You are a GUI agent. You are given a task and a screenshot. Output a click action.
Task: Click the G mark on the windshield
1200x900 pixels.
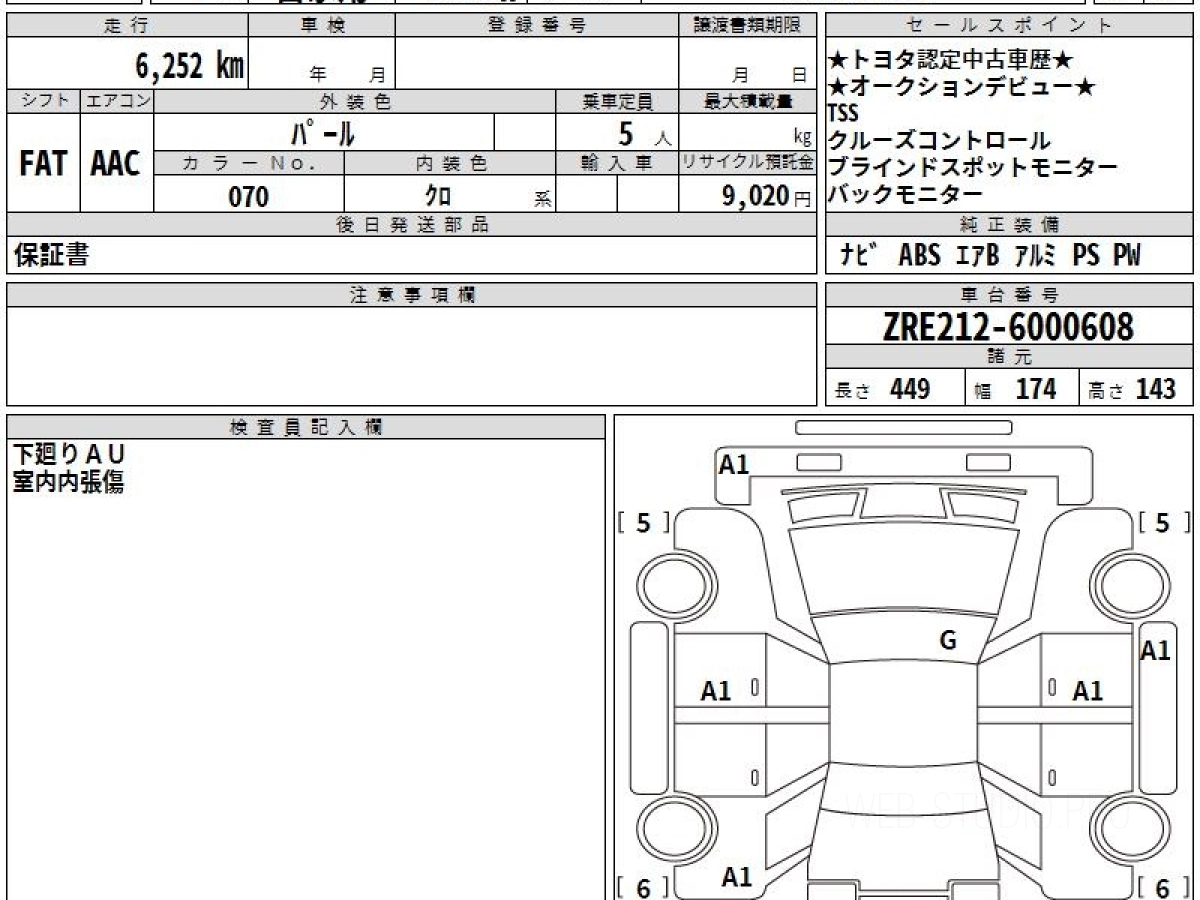pos(947,642)
